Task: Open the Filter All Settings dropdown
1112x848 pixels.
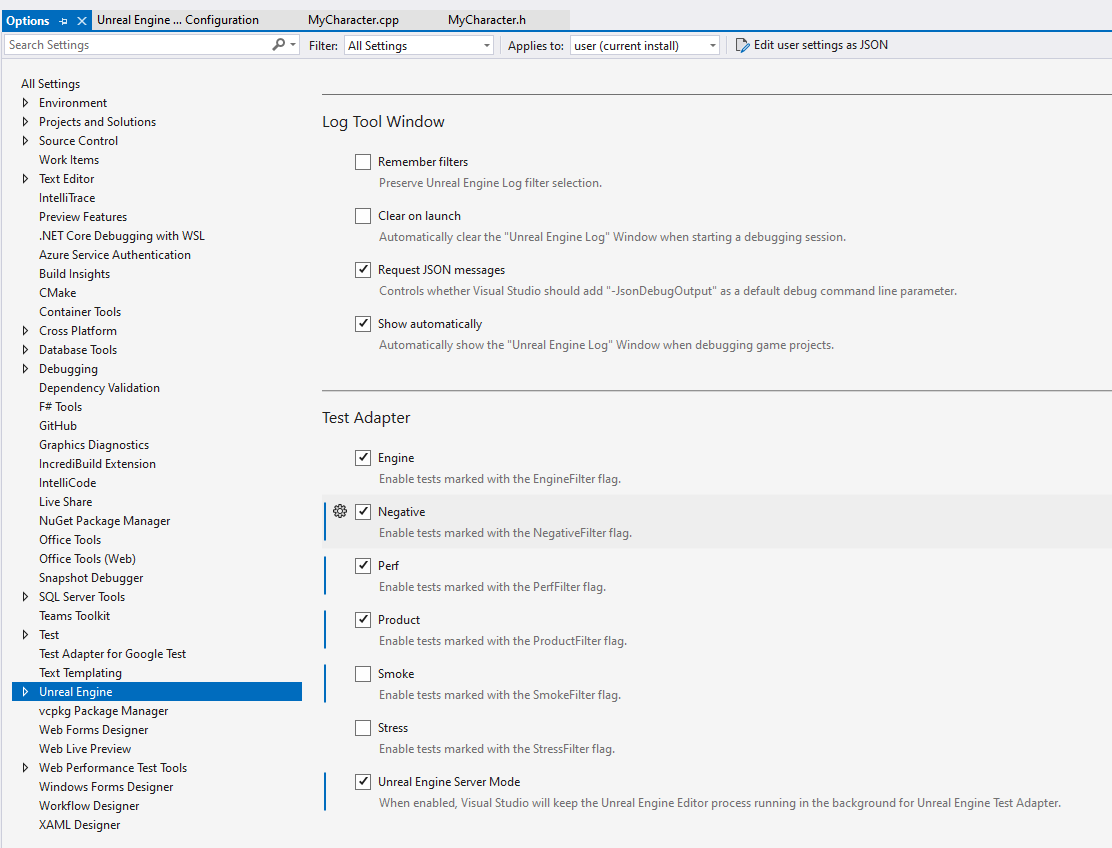Action: [x=418, y=45]
